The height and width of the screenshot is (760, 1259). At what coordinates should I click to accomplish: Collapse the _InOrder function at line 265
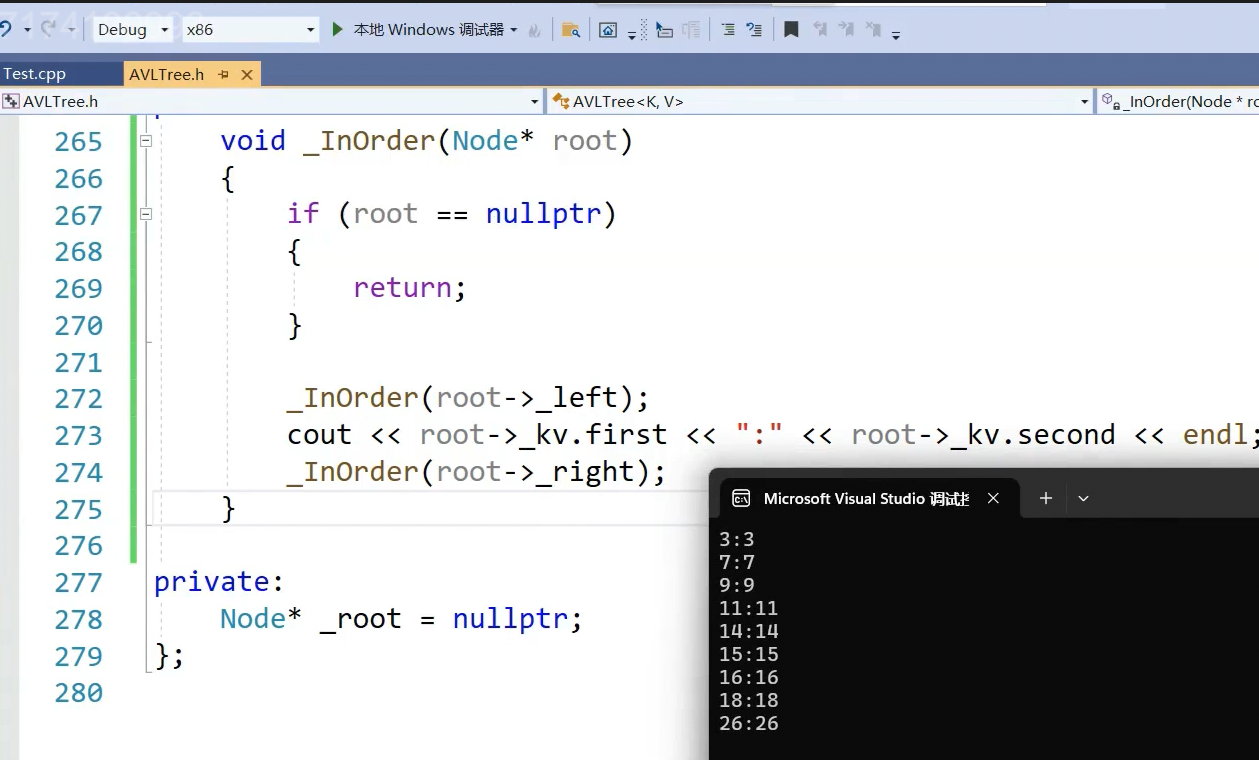[x=146, y=141]
